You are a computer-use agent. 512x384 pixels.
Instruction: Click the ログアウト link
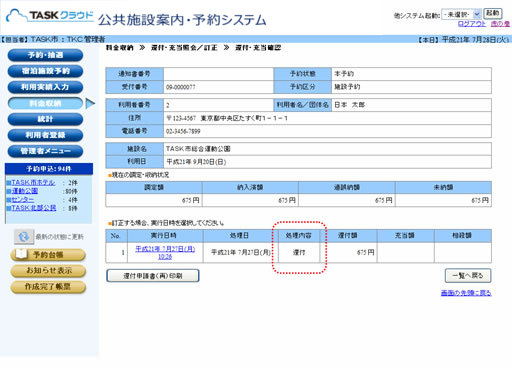pos(472,24)
